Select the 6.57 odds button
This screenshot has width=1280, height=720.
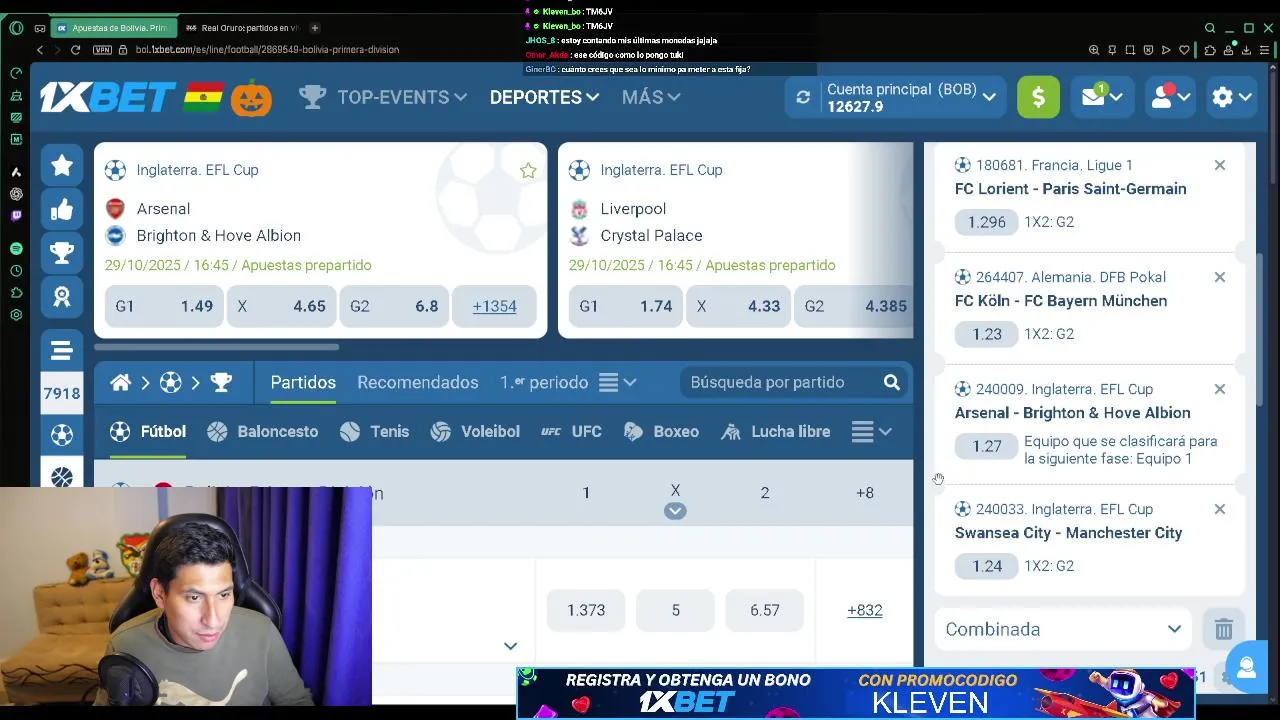click(x=765, y=610)
